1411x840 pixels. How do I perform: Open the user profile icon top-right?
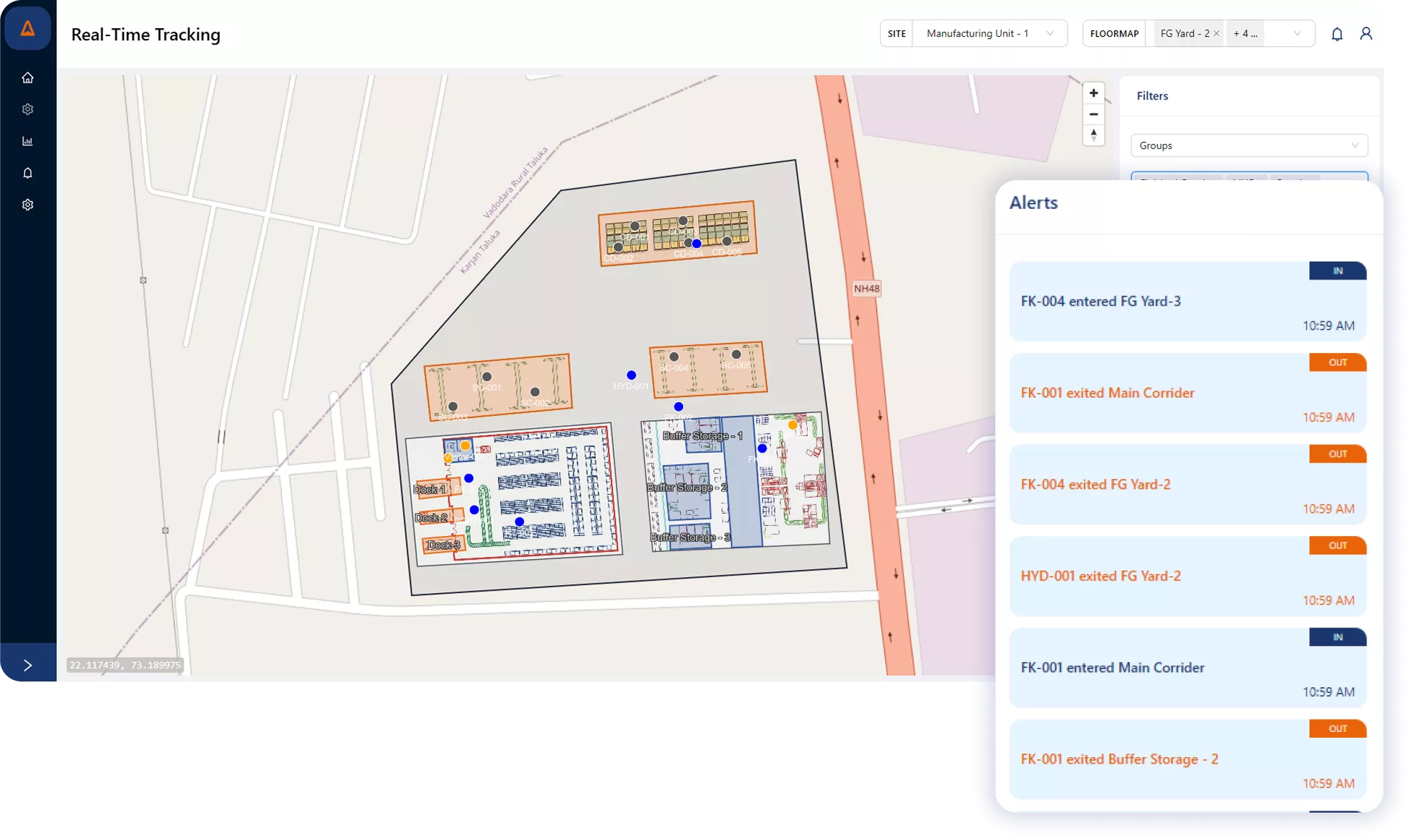1366,33
